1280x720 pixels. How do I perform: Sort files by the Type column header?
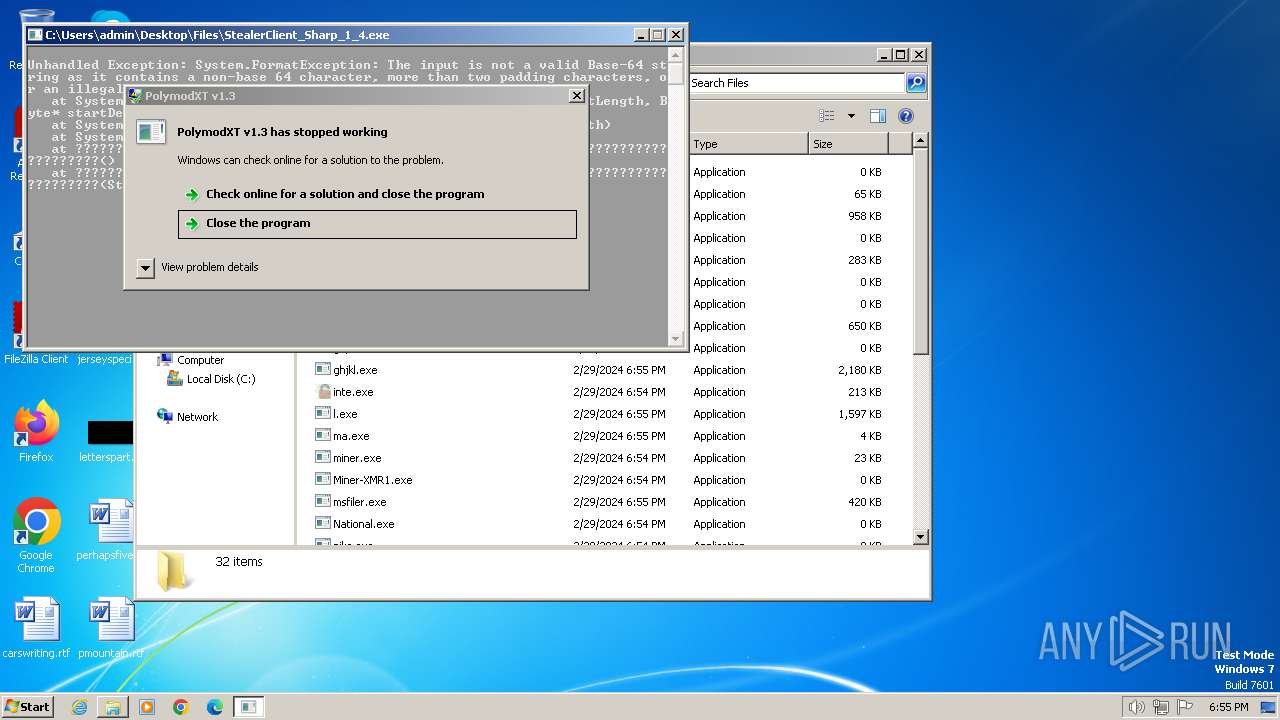pyautogui.click(x=748, y=144)
